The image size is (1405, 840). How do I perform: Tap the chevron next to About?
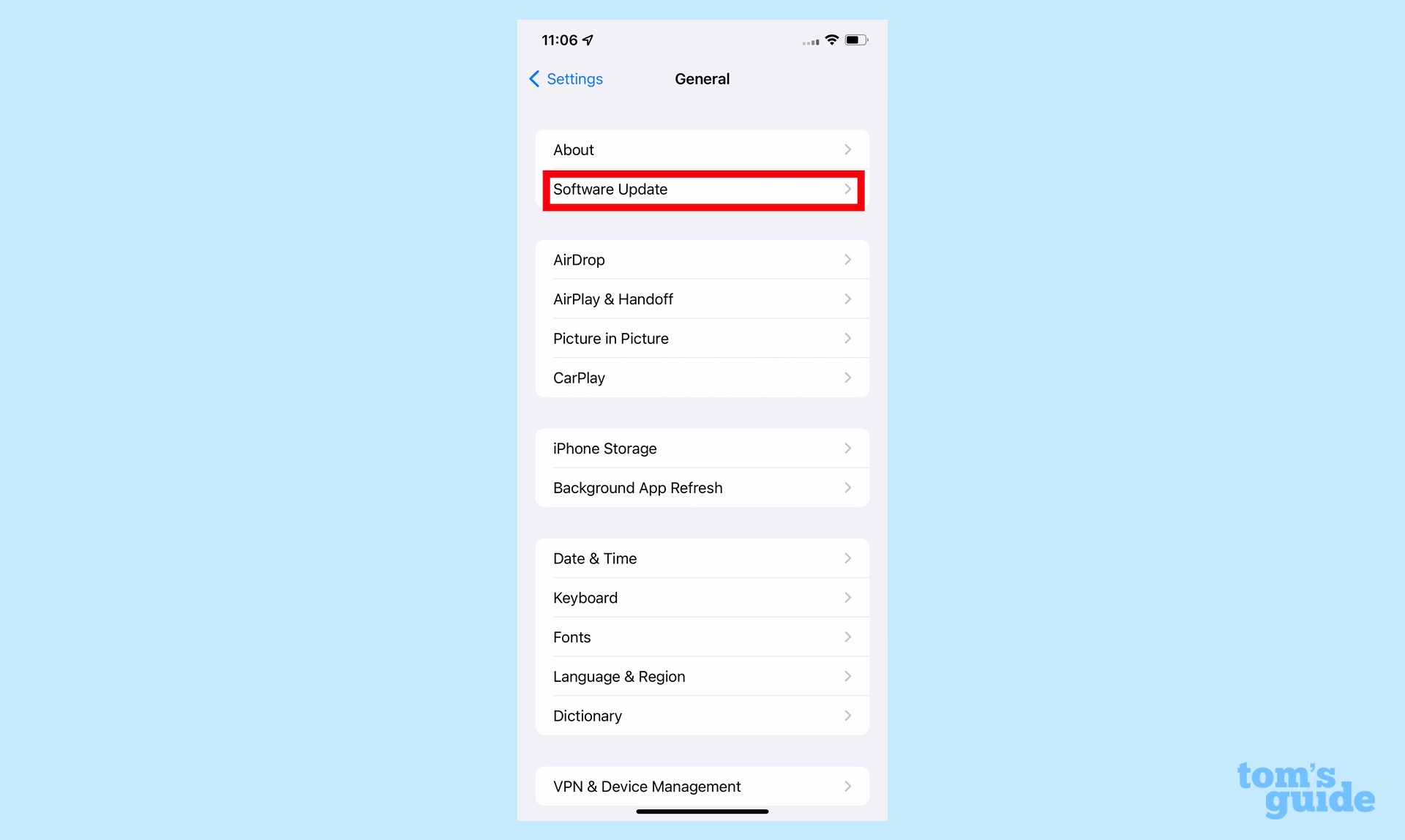[x=847, y=150]
